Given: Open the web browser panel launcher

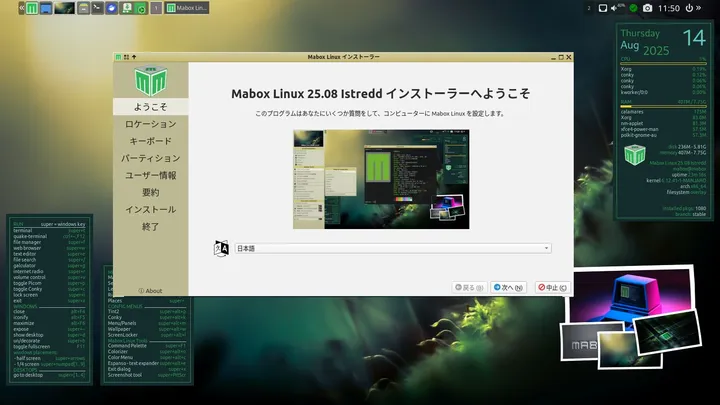Looking at the screenshot, I should click(111, 8).
